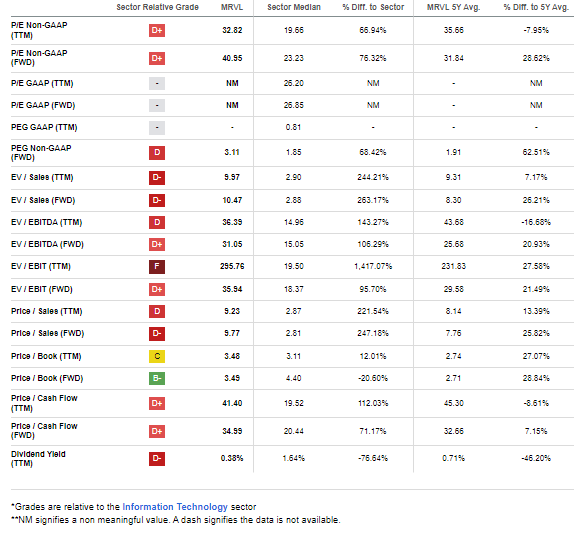Select the Price / Cash Flow (TTM) row label
This screenshot has height=533, width=579.
coord(44,403)
